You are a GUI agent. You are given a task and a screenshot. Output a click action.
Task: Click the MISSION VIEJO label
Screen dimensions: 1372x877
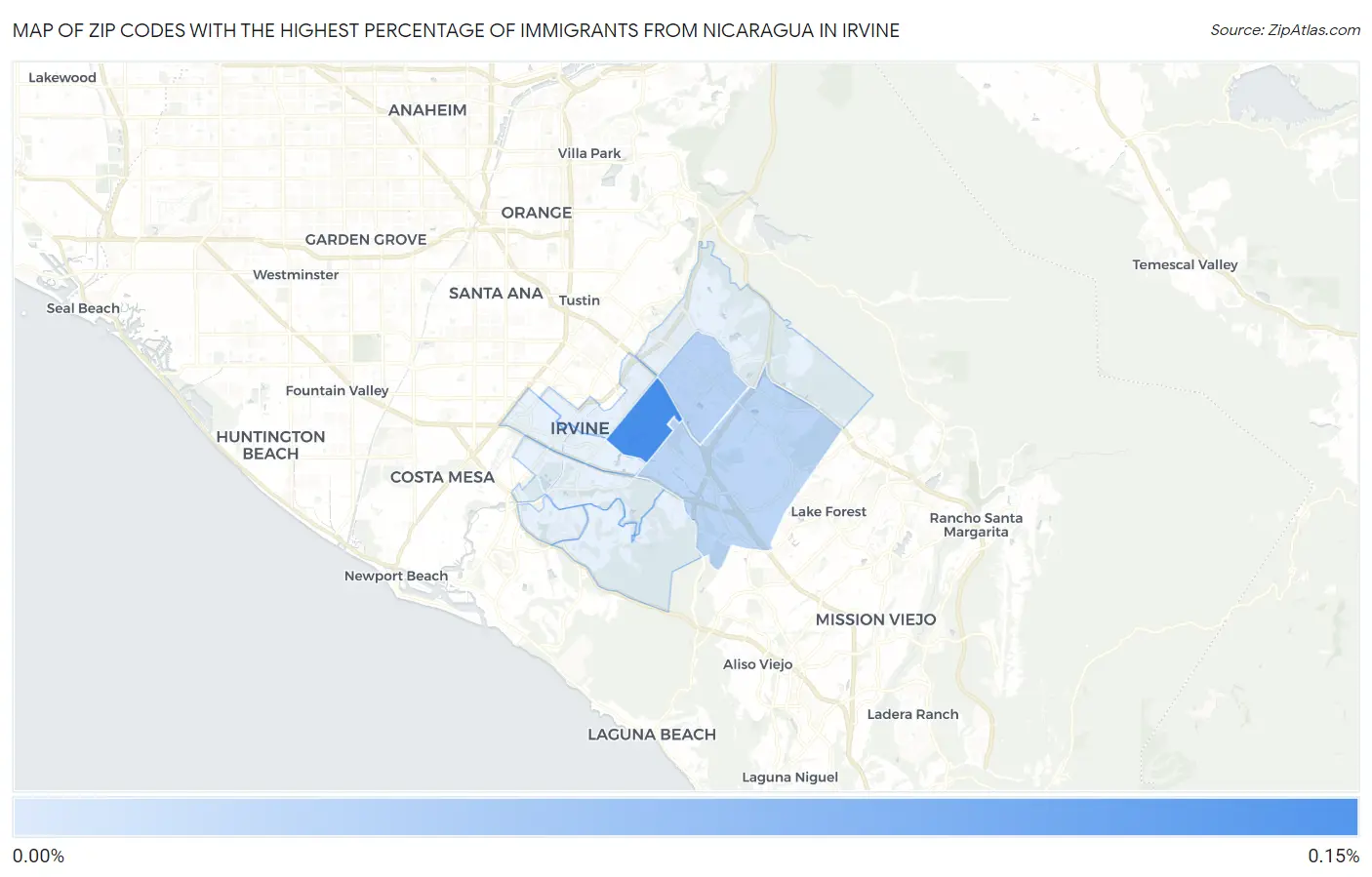pos(875,619)
